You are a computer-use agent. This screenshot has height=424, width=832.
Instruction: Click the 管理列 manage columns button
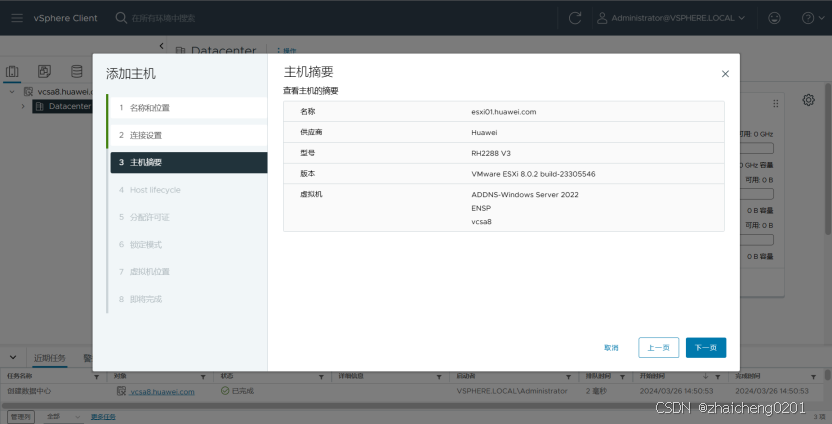pyautogui.click(x=21, y=417)
